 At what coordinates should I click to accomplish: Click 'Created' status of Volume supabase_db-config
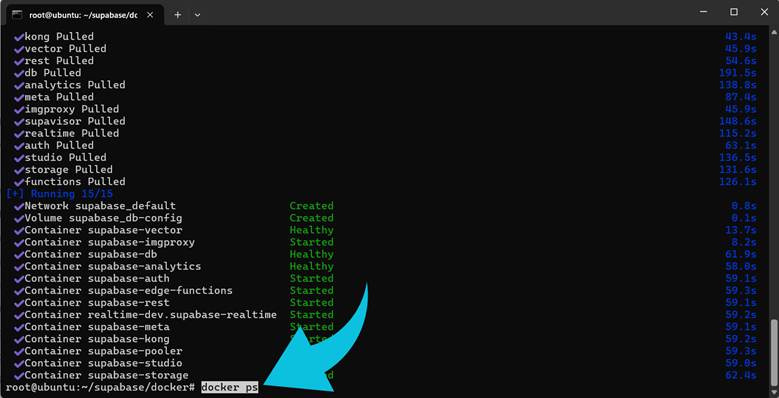(312, 218)
